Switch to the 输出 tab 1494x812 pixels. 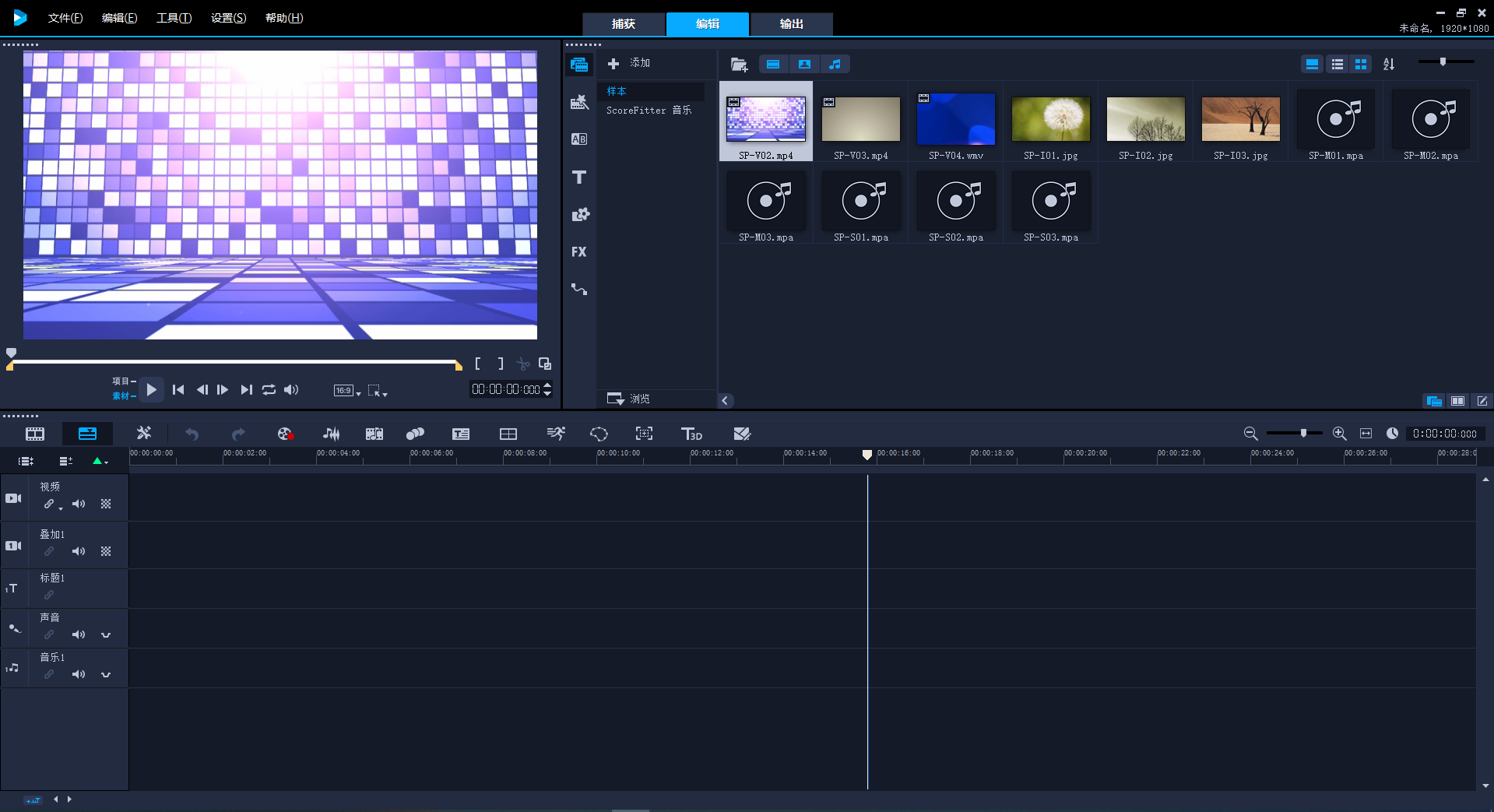(x=792, y=24)
